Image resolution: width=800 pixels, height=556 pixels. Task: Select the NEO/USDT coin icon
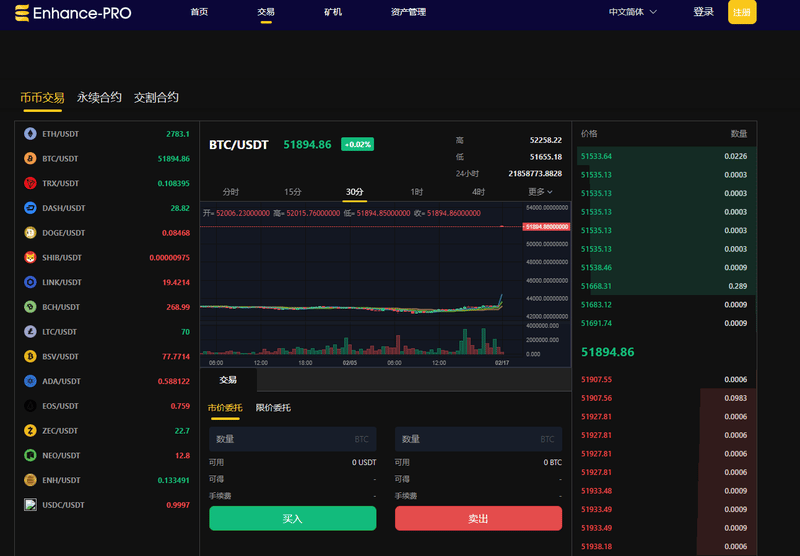[x=30, y=456]
